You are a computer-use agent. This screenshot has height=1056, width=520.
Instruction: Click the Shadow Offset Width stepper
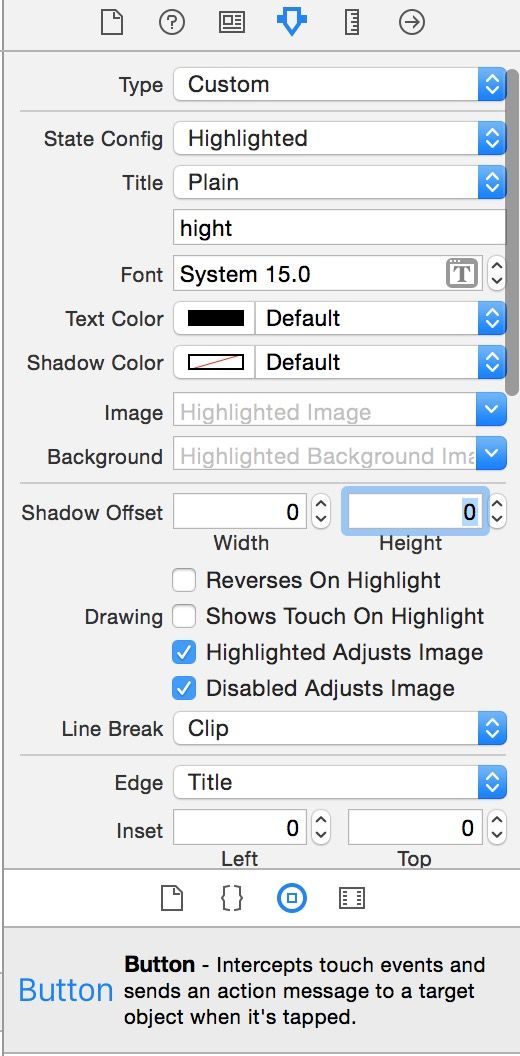click(x=321, y=512)
